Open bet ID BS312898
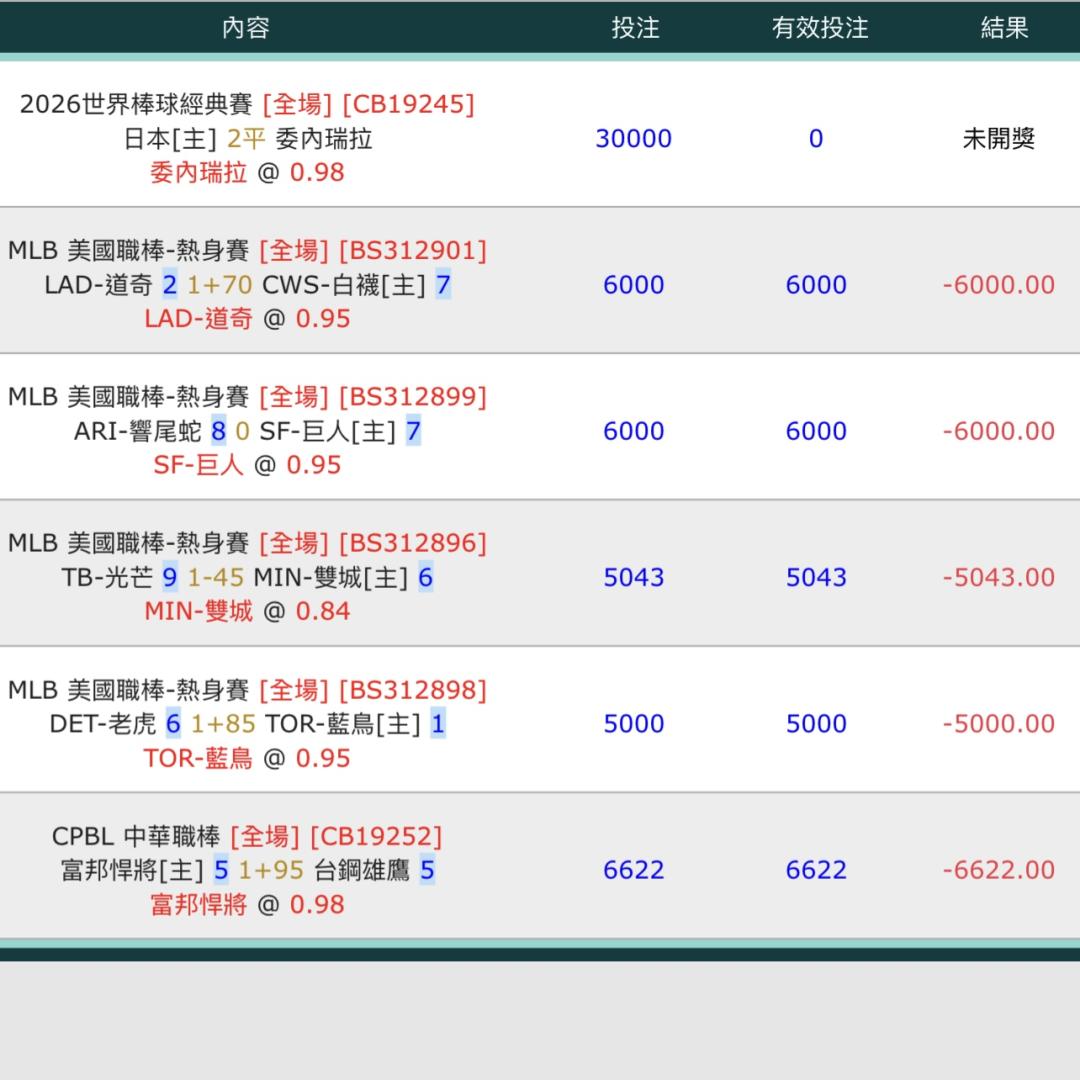Image resolution: width=1080 pixels, height=1080 pixels. point(412,690)
